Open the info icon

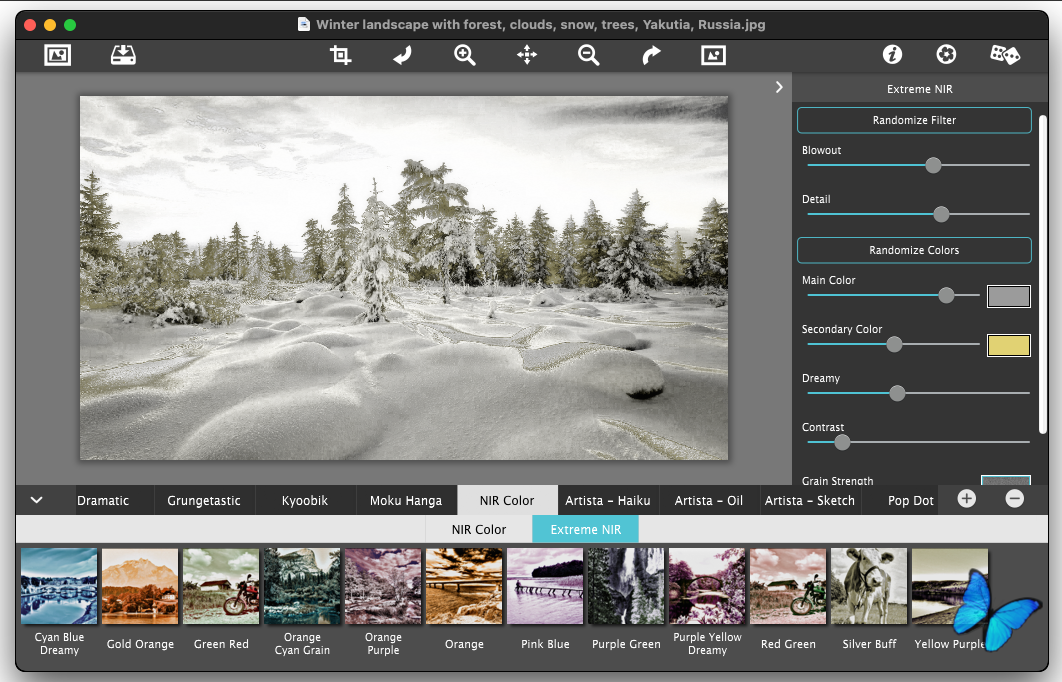click(892, 56)
